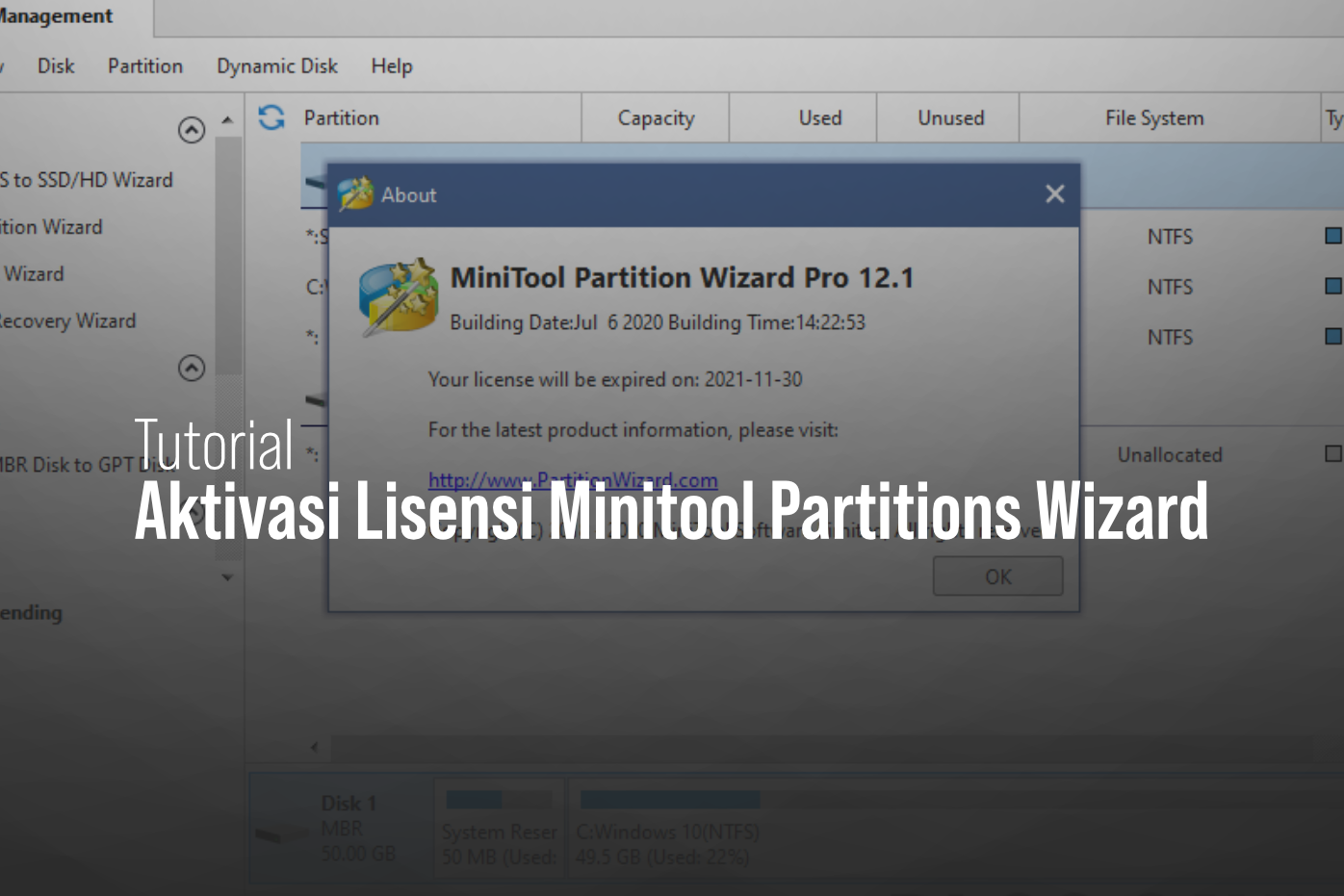Click the sidebar scrollbar down arrow
The height and width of the screenshot is (896, 1344).
tap(227, 576)
